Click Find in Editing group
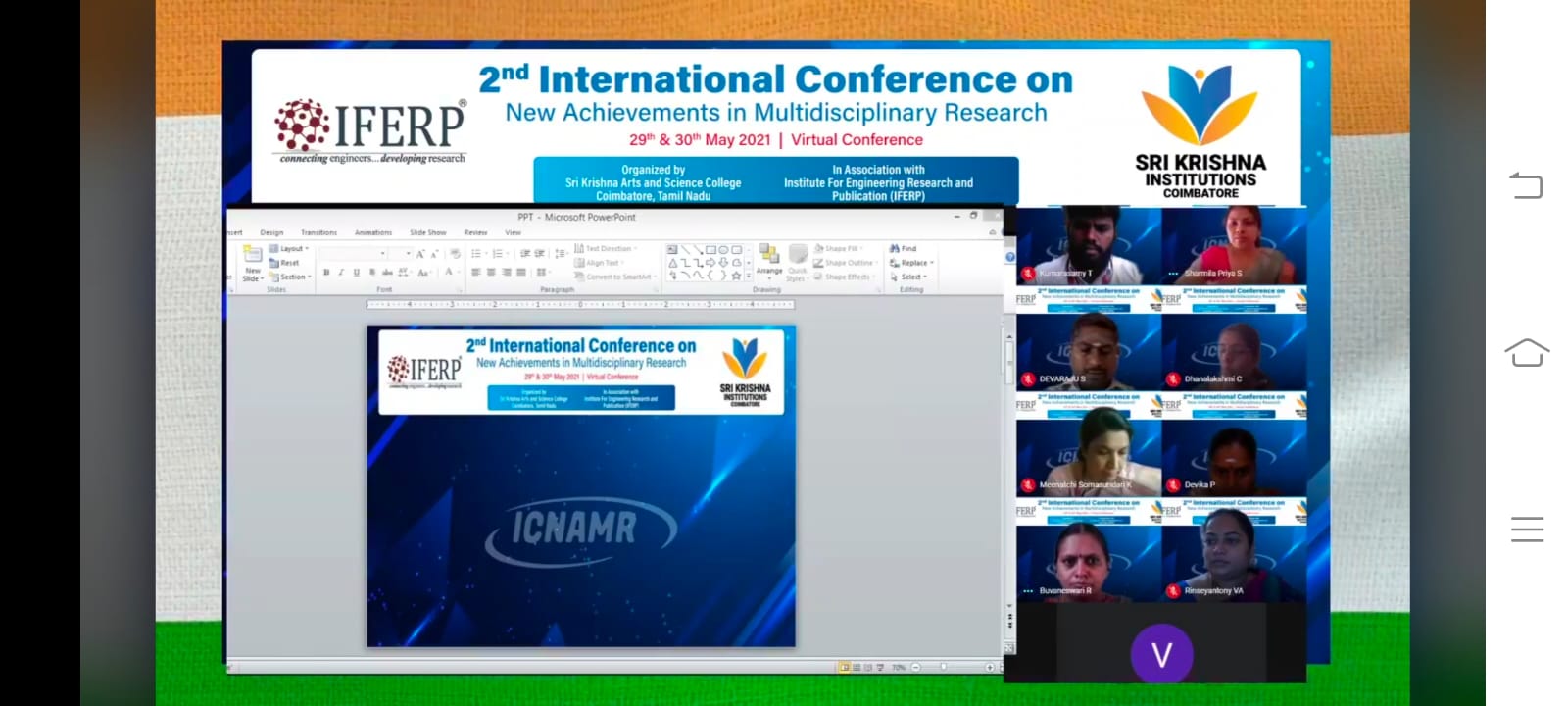This screenshot has width=1568, height=706. click(903, 248)
